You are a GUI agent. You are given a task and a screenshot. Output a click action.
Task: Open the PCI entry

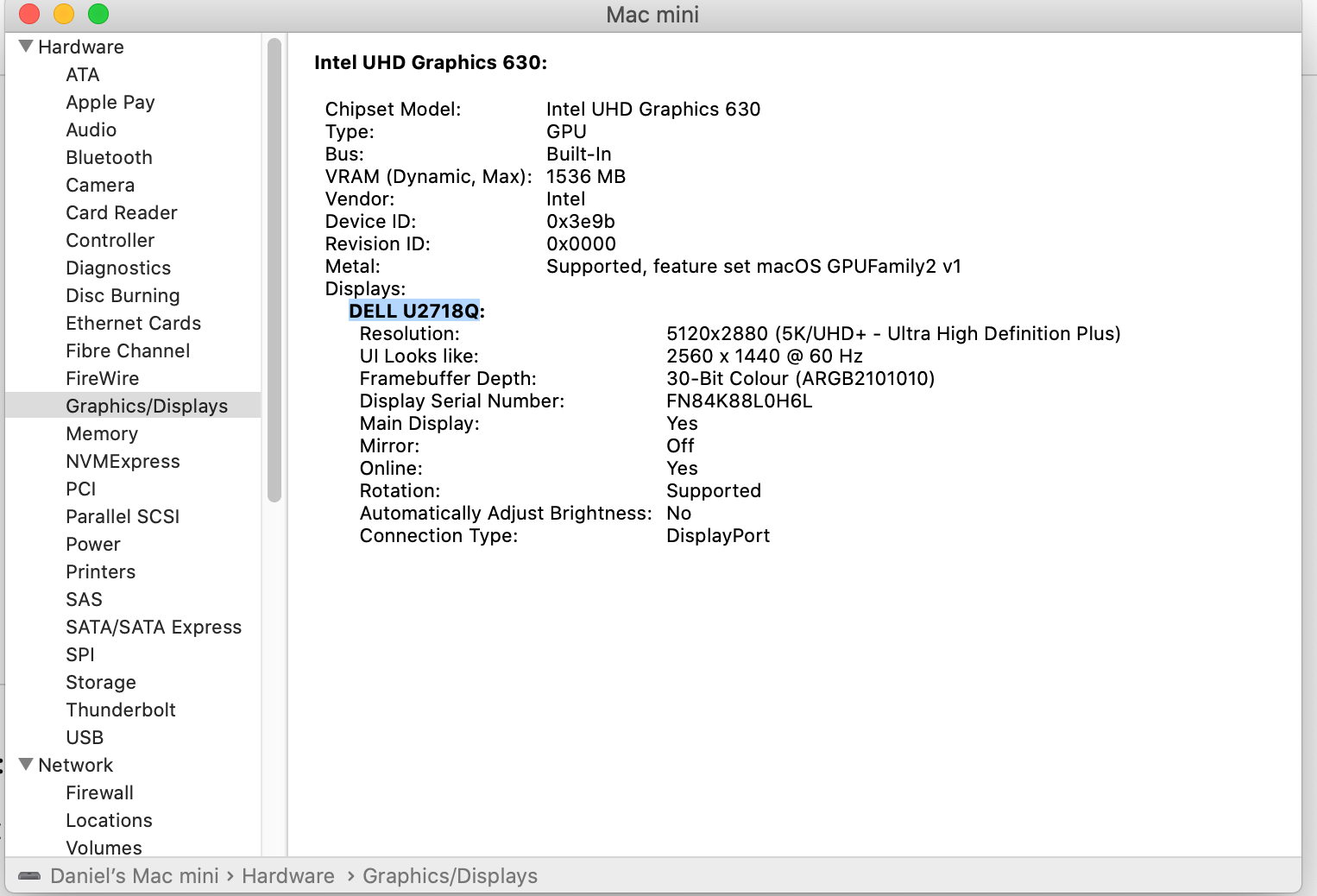tap(81, 489)
